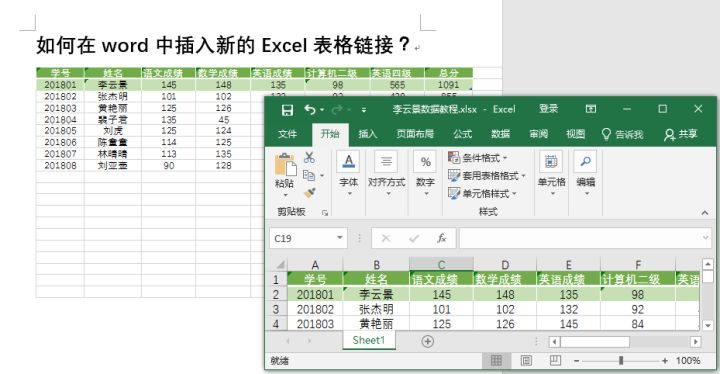Click the vertical scrollbar down arrow
This screenshot has width=720, height=374.
[708, 325]
